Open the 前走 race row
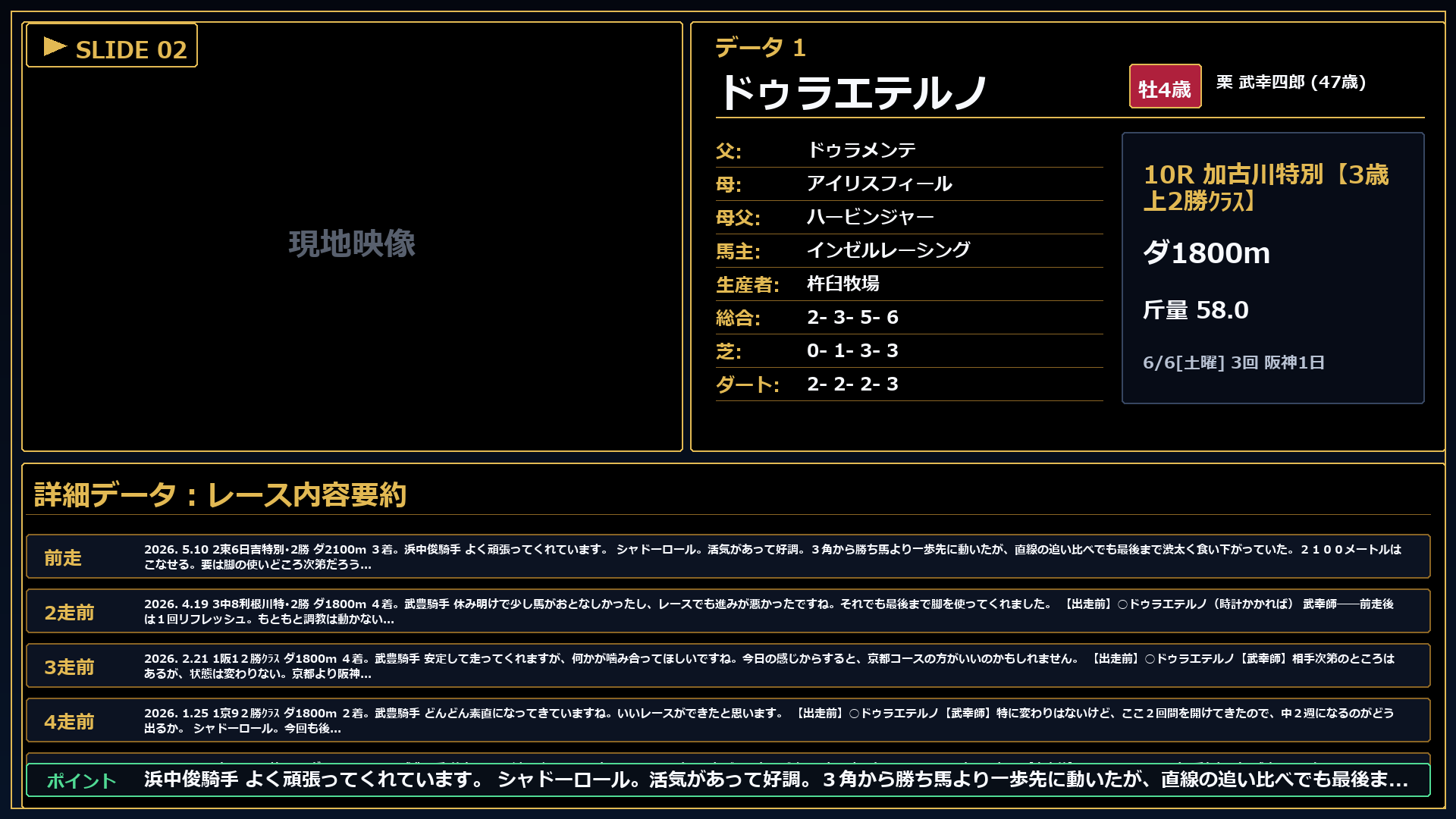Screen dimensions: 1456x819 pos(728,557)
